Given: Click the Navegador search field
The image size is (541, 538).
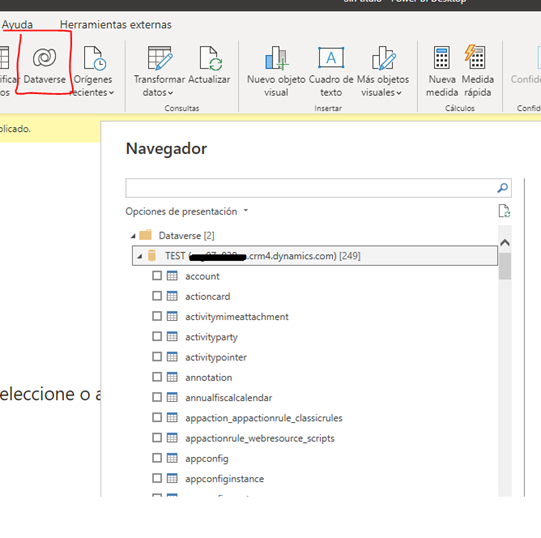Looking at the screenshot, I should [x=318, y=188].
